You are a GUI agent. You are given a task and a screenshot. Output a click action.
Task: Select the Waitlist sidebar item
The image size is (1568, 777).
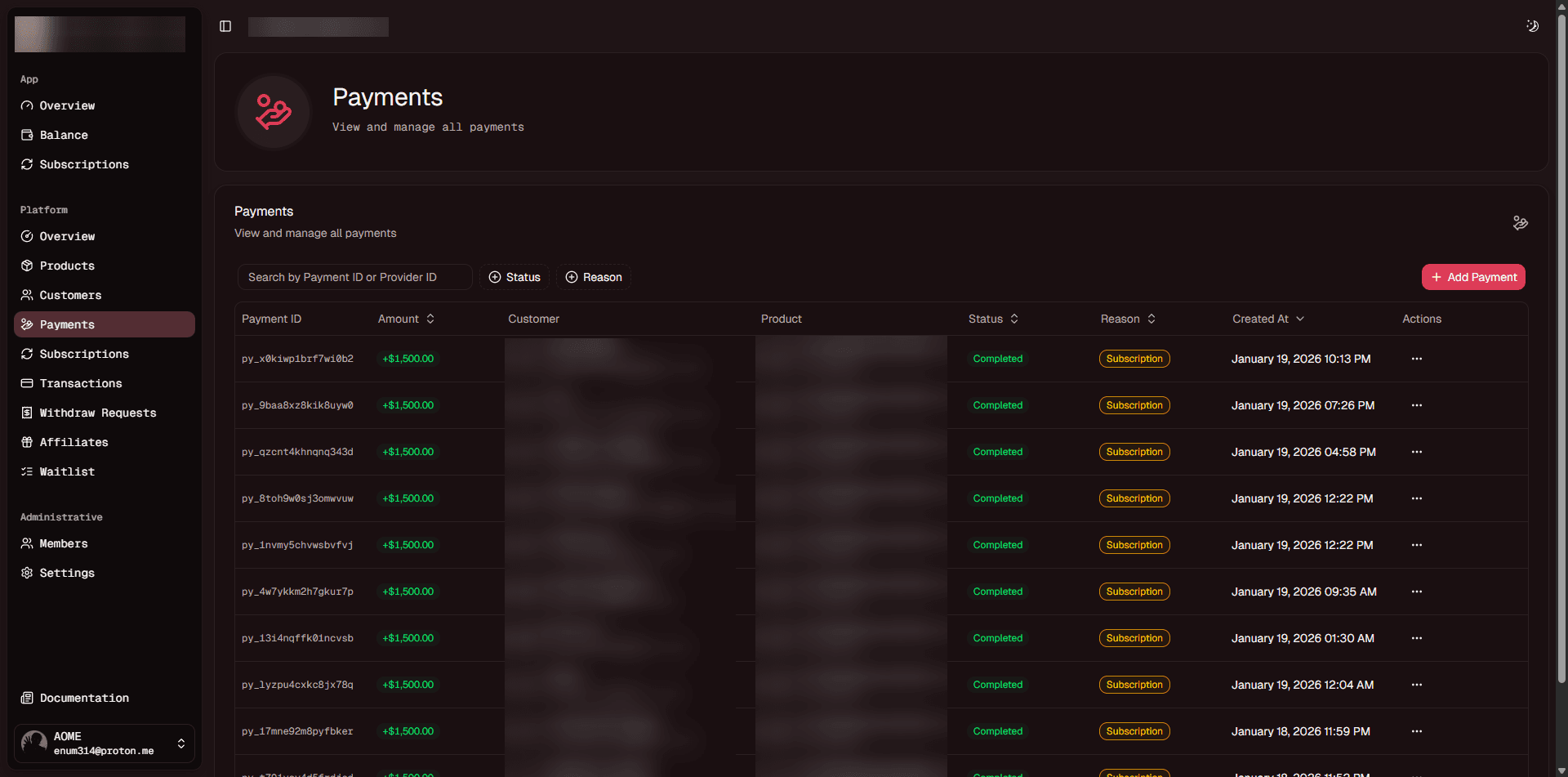(66, 471)
